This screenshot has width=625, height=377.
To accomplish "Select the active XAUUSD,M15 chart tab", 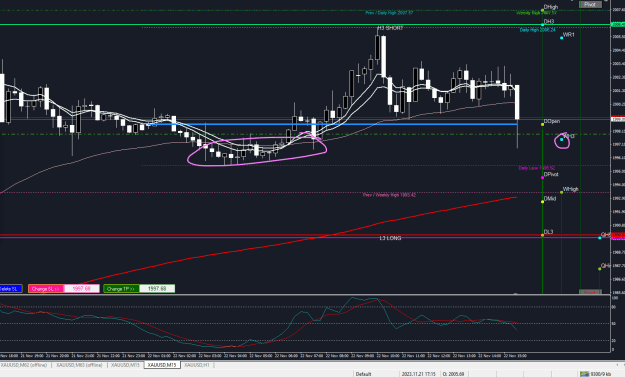I will point(162,365).
